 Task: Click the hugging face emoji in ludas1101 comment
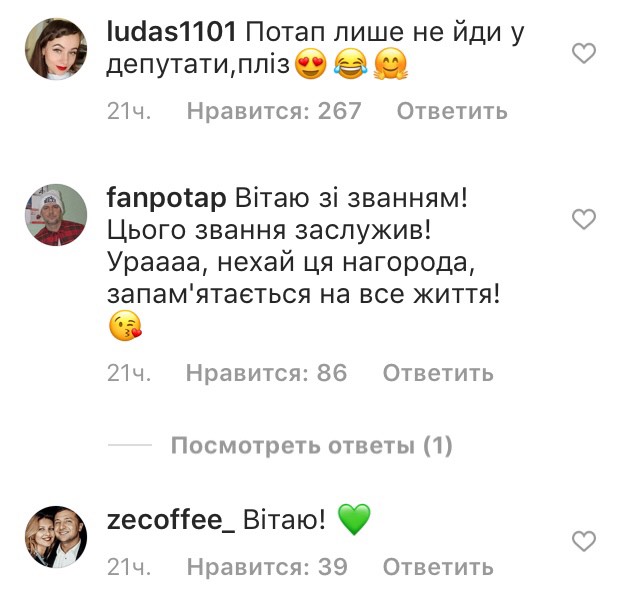click(x=391, y=64)
